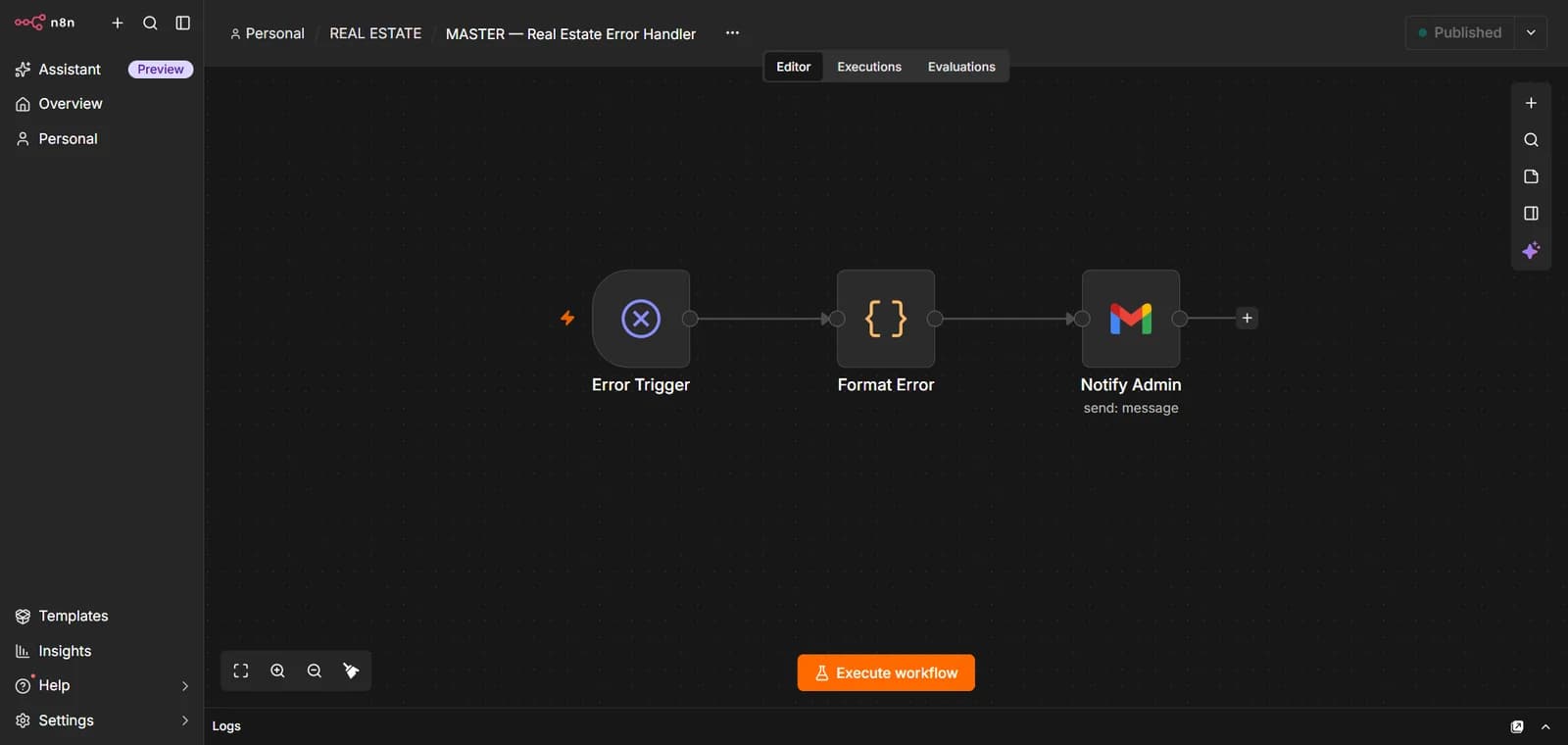The width and height of the screenshot is (1568, 745).
Task: Click the Published status button
Action: click(x=1460, y=32)
